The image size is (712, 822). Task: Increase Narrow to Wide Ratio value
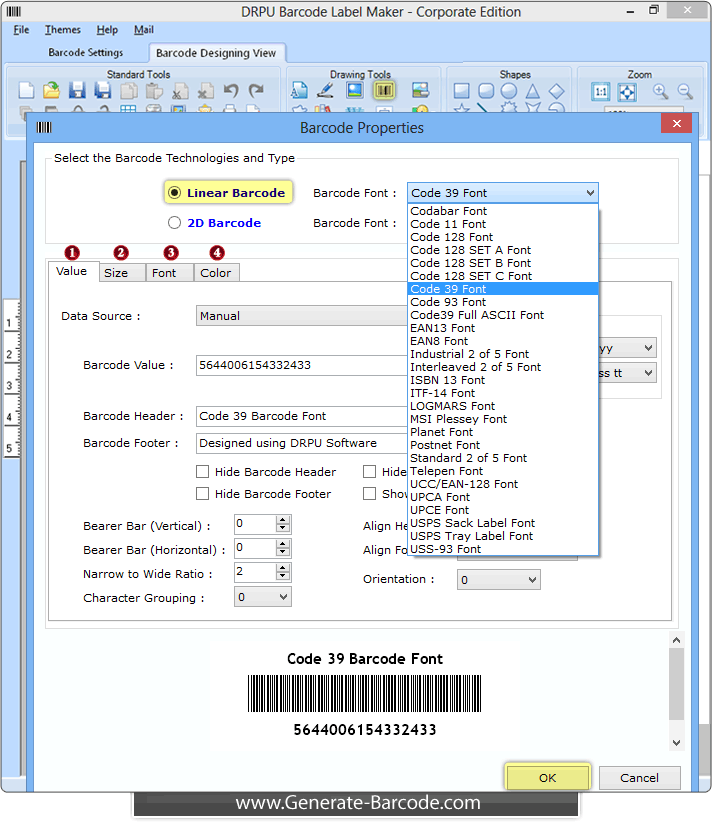(x=283, y=568)
